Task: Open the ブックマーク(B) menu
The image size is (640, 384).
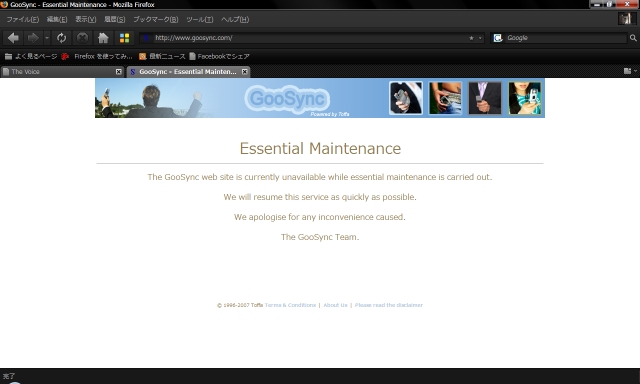Action: point(156,19)
